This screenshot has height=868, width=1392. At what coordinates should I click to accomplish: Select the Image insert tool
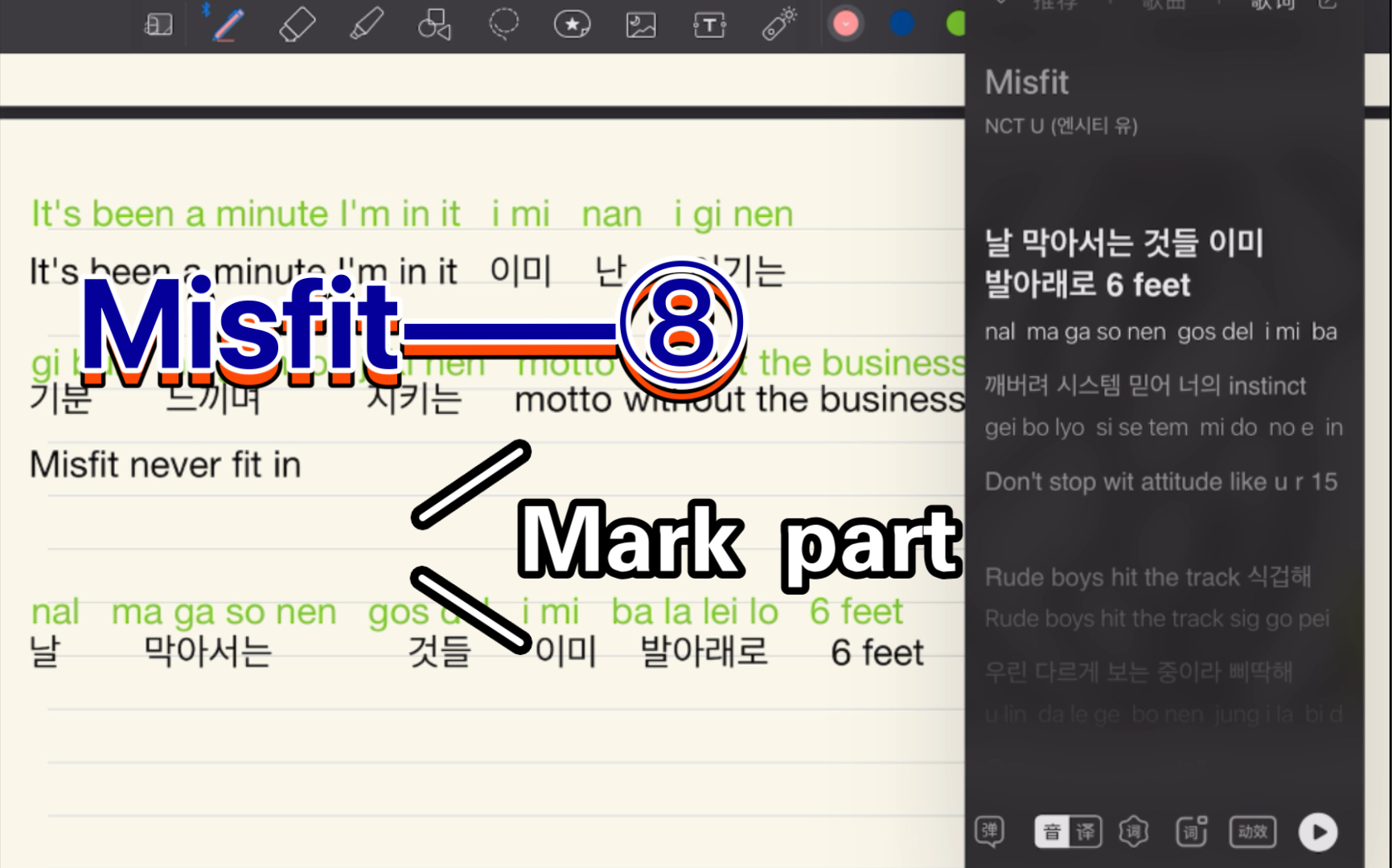click(641, 26)
